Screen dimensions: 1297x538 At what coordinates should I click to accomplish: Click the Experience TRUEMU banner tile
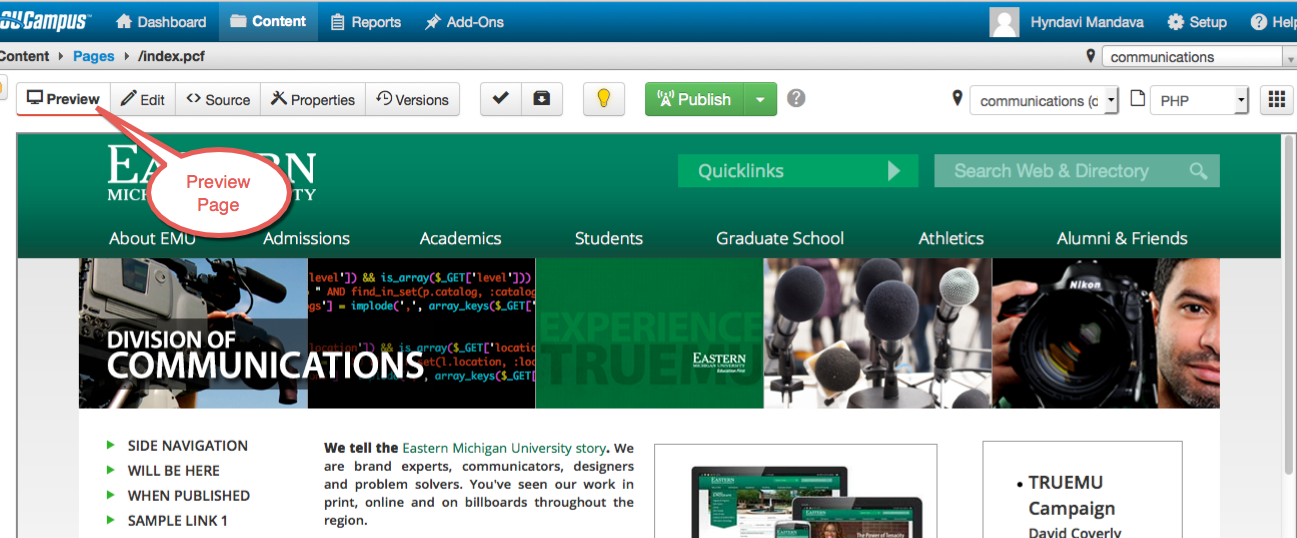[649, 333]
